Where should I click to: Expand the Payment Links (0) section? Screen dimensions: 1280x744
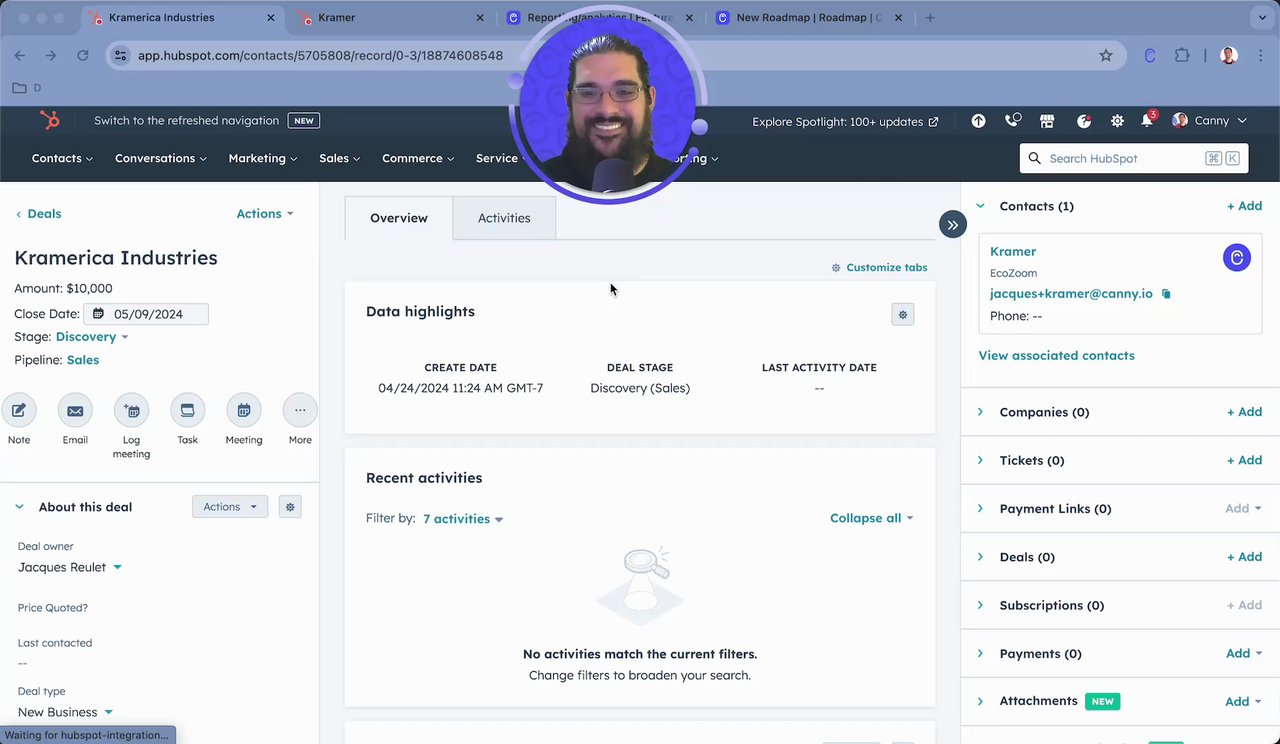tap(980, 509)
